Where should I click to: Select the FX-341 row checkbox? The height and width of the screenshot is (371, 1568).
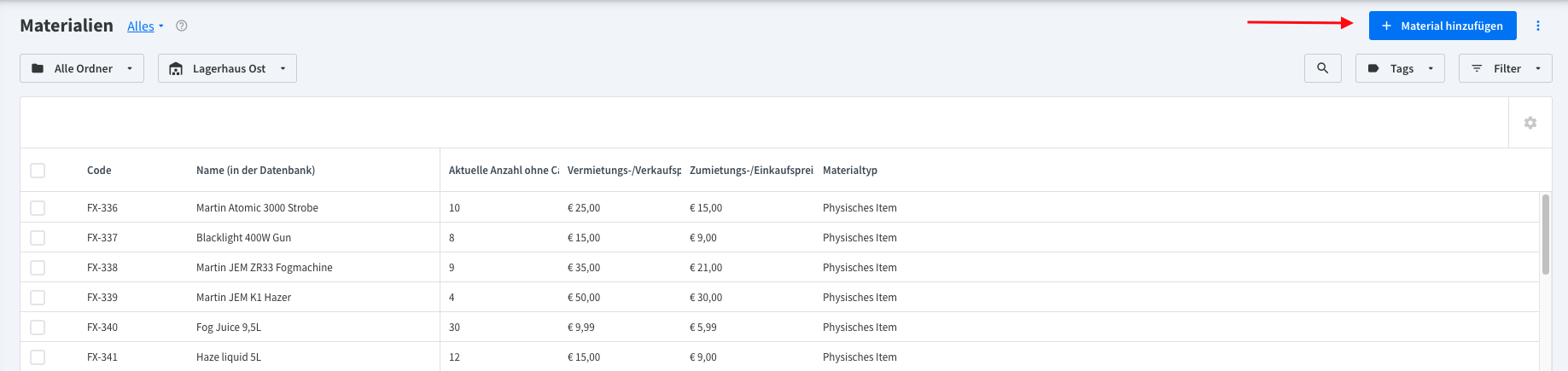pos(38,357)
